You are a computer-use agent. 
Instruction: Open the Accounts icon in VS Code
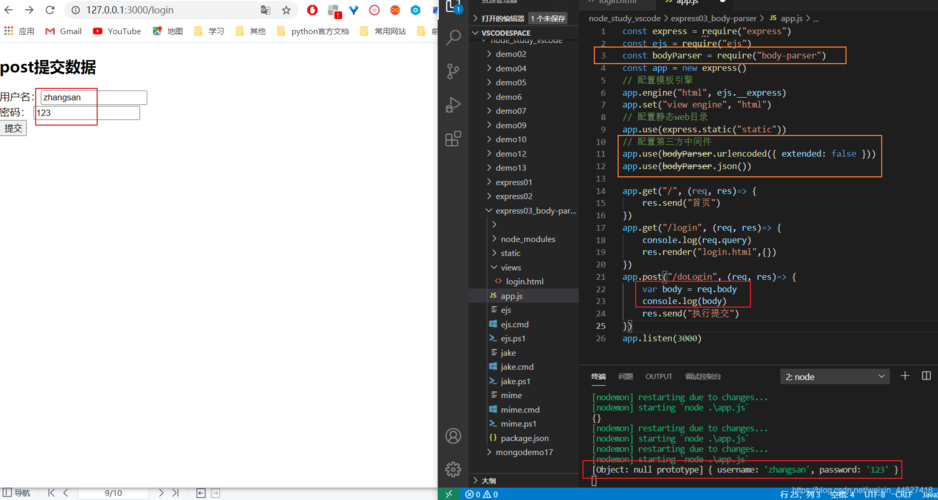pos(453,435)
